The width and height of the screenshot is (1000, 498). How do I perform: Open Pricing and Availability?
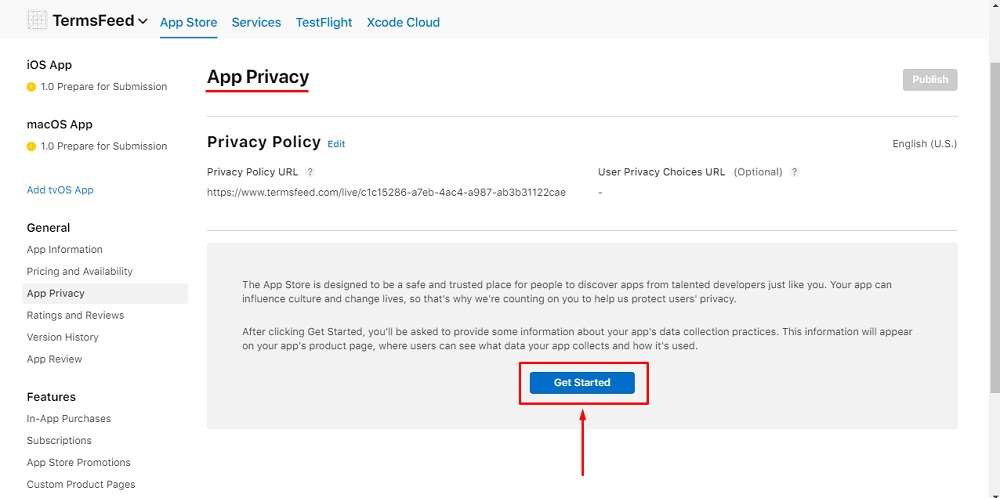(80, 271)
